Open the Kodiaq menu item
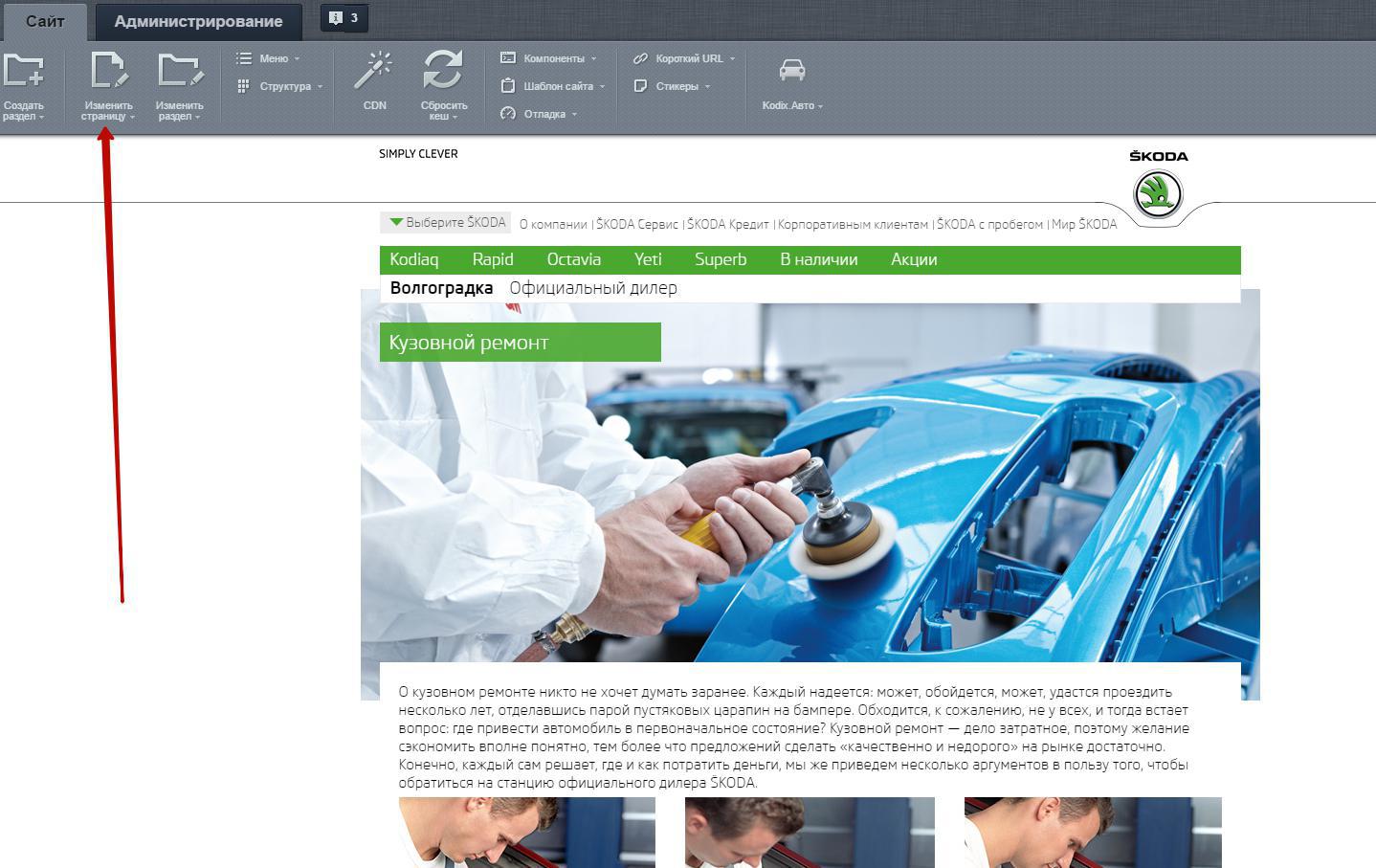The image size is (1376, 868). pos(413,259)
